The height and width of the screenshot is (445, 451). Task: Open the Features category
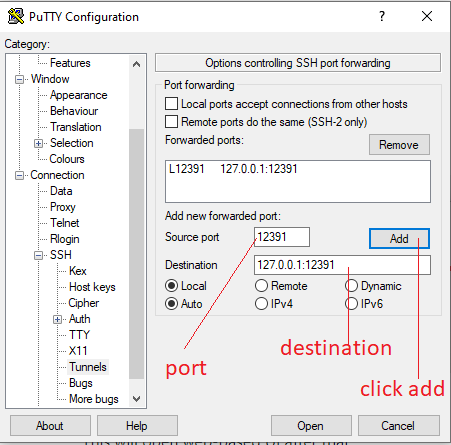click(70, 63)
